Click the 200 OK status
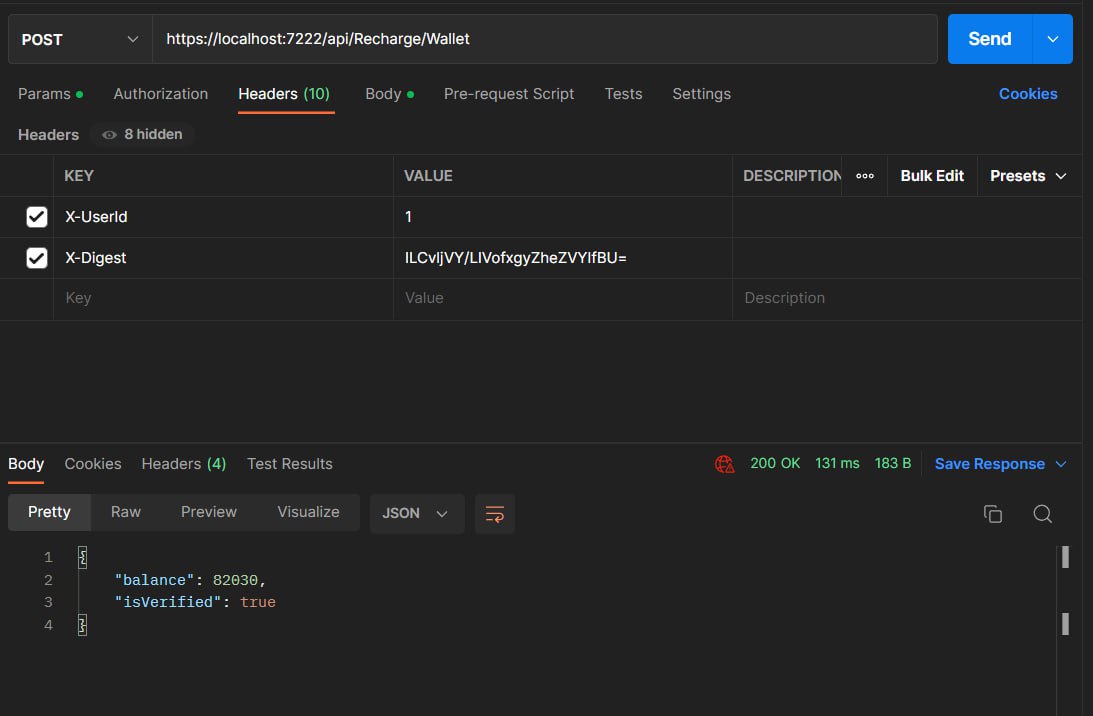This screenshot has width=1093, height=716. pyautogui.click(x=774, y=464)
